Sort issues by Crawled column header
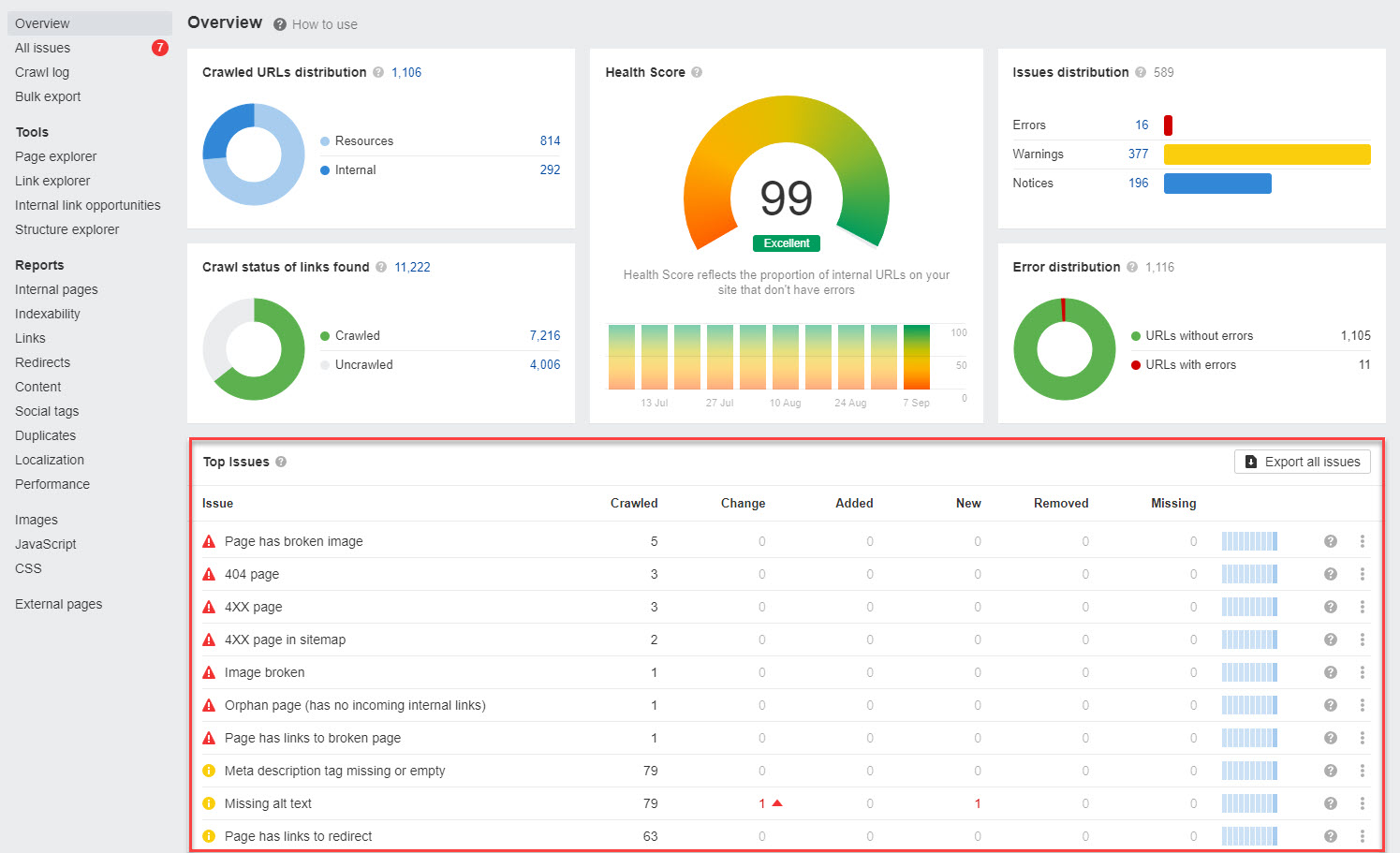Image resolution: width=1400 pixels, height=853 pixels. 634,503
